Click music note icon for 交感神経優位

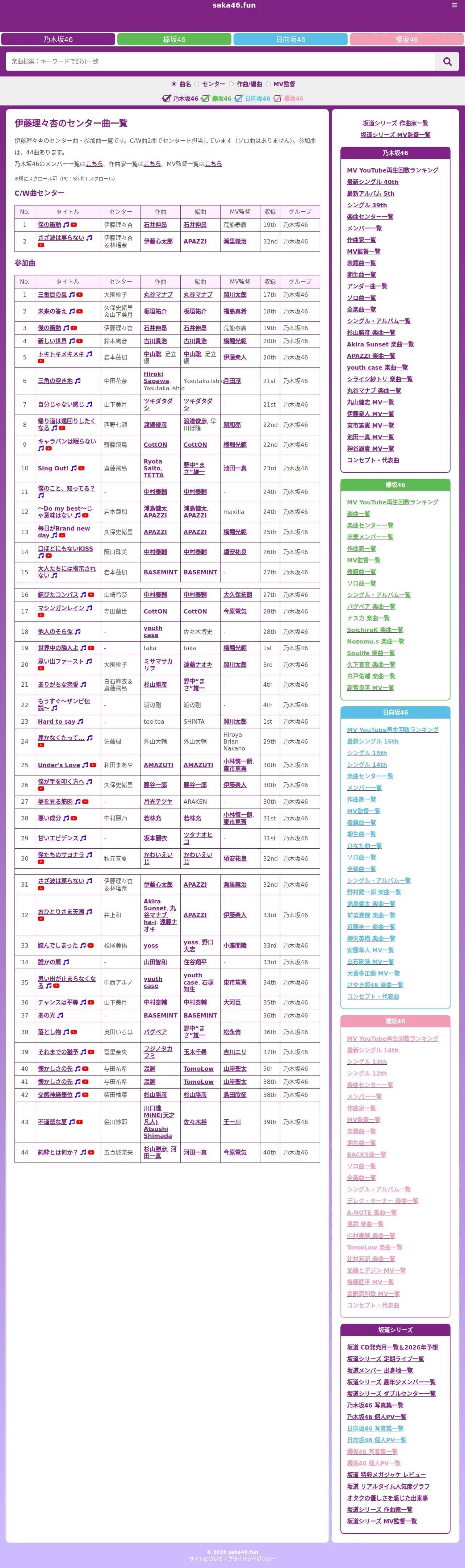click(x=77, y=1094)
